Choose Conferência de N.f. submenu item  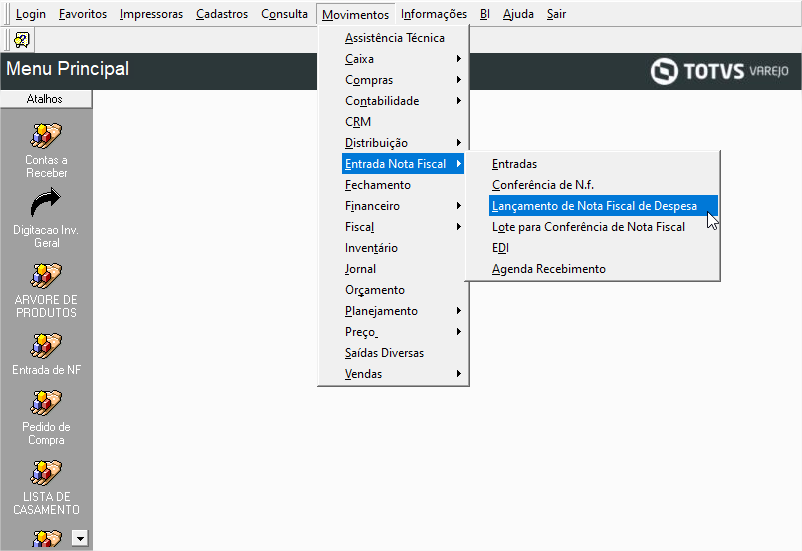tap(593, 185)
